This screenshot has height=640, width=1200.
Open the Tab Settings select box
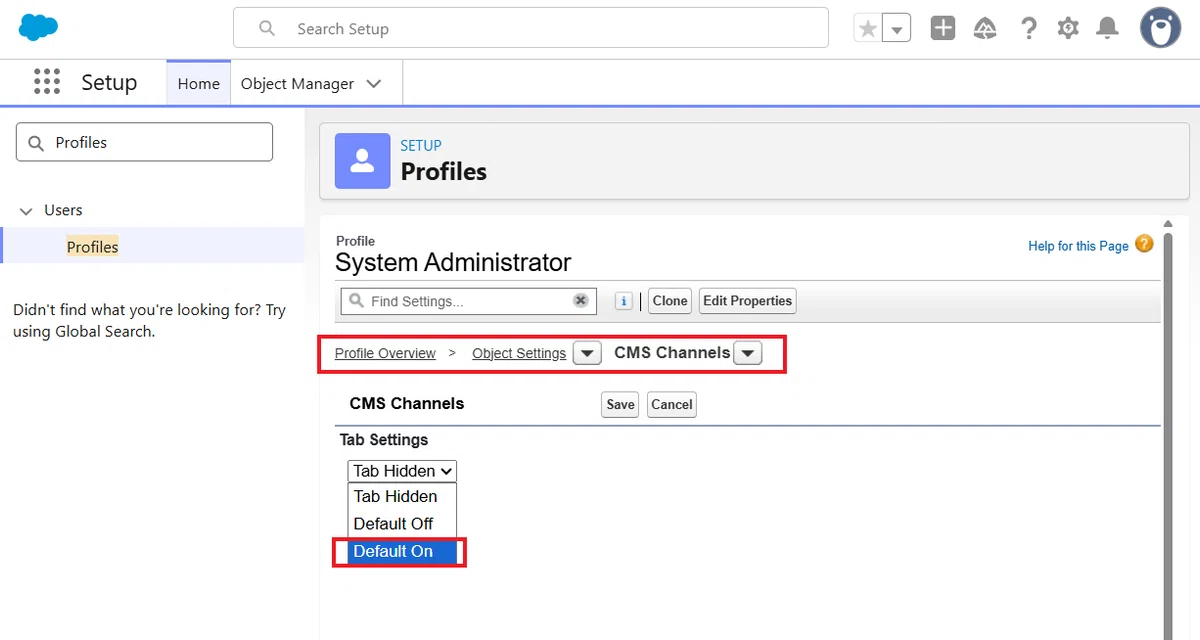402,471
